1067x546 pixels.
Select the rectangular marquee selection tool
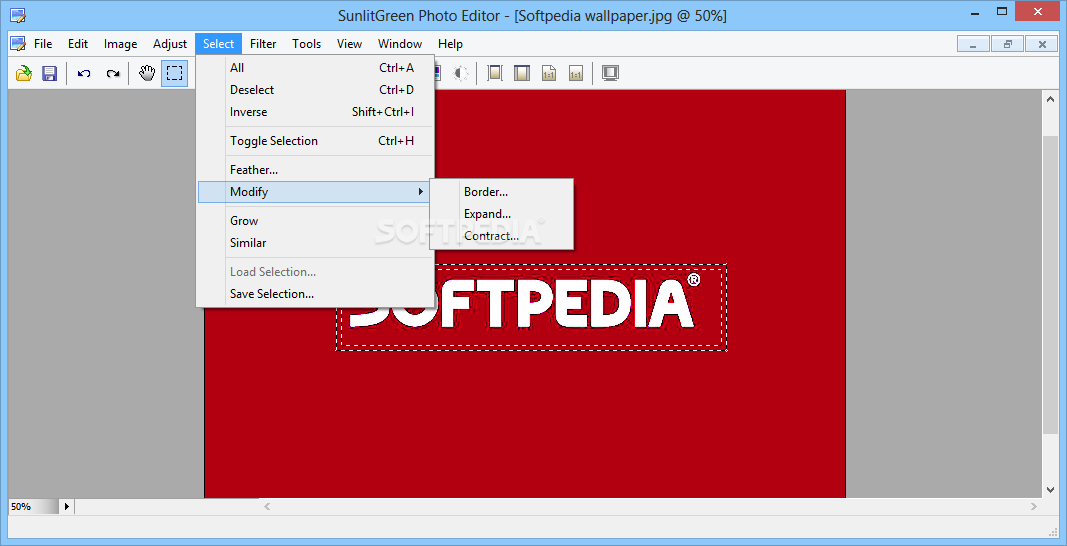pos(175,74)
